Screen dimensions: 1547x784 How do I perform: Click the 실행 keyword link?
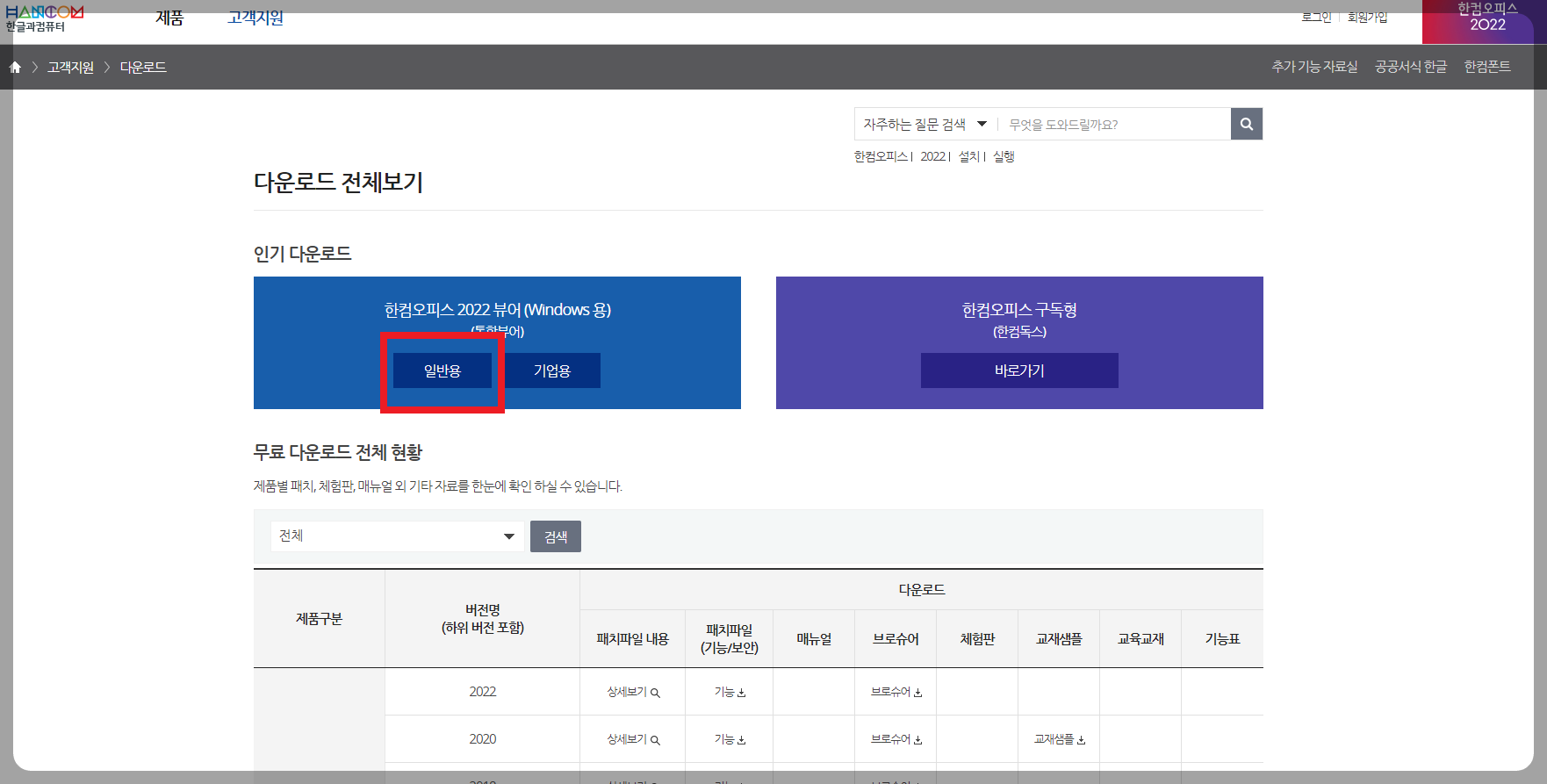coord(1004,156)
